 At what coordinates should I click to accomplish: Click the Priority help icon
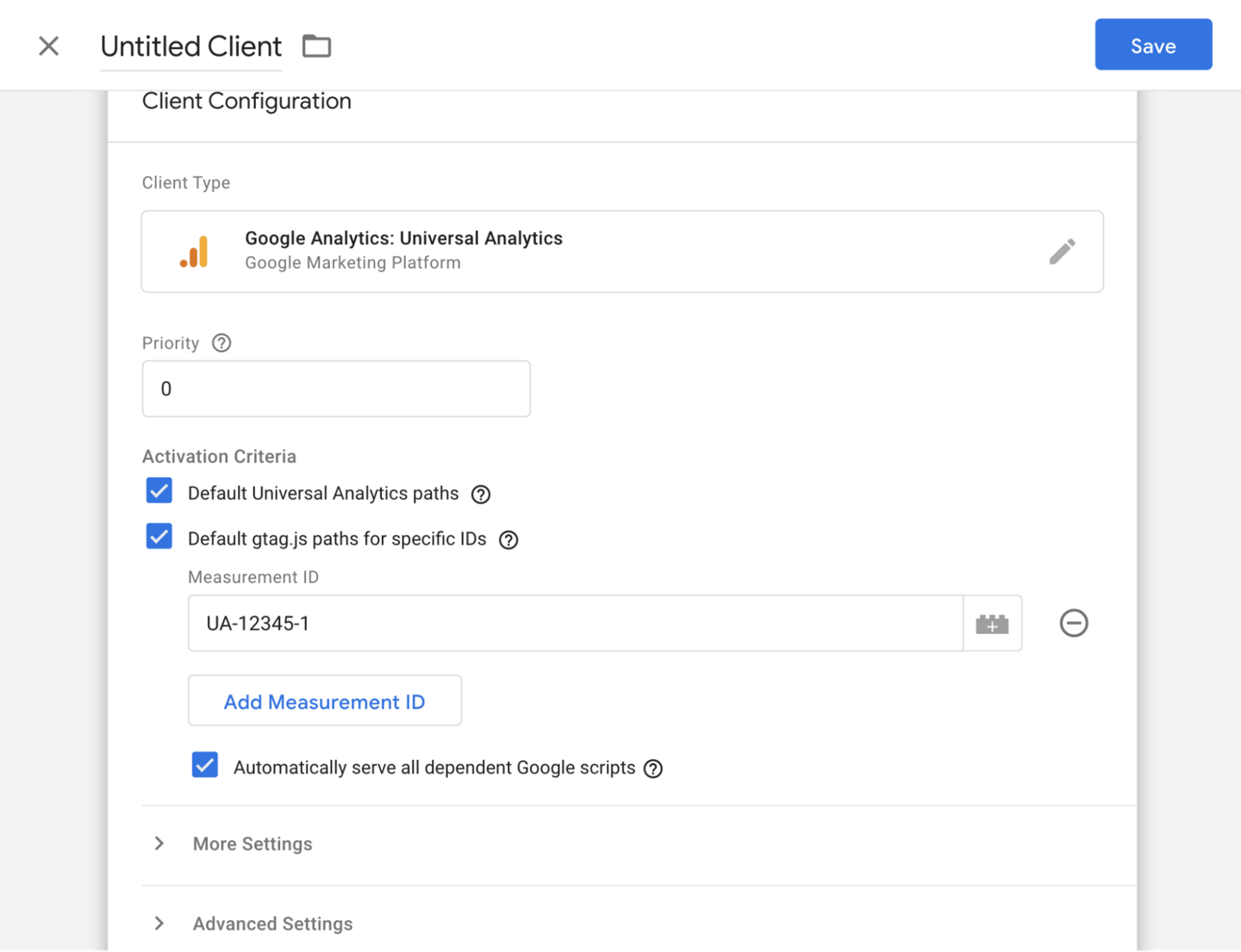click(x=221, y=343)
